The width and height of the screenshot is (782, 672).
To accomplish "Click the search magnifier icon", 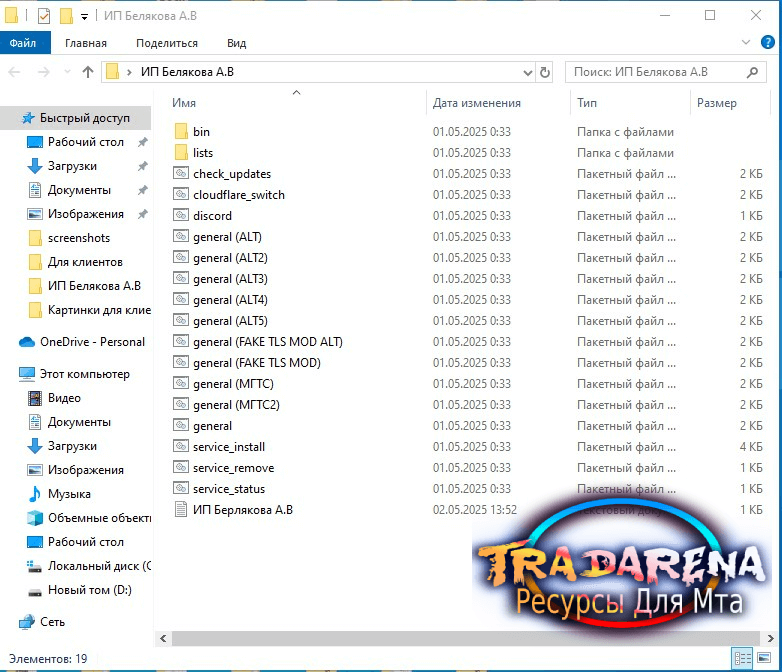I will [x=753, y=72].
